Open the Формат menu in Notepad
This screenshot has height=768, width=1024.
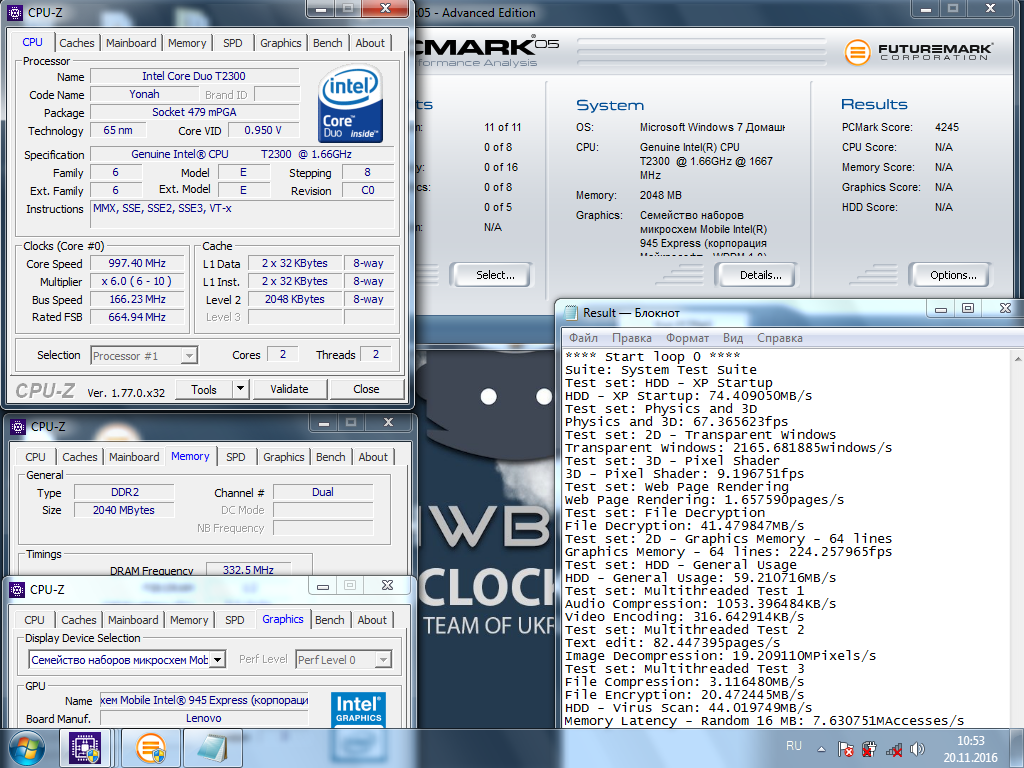click(x=687, y=338)
